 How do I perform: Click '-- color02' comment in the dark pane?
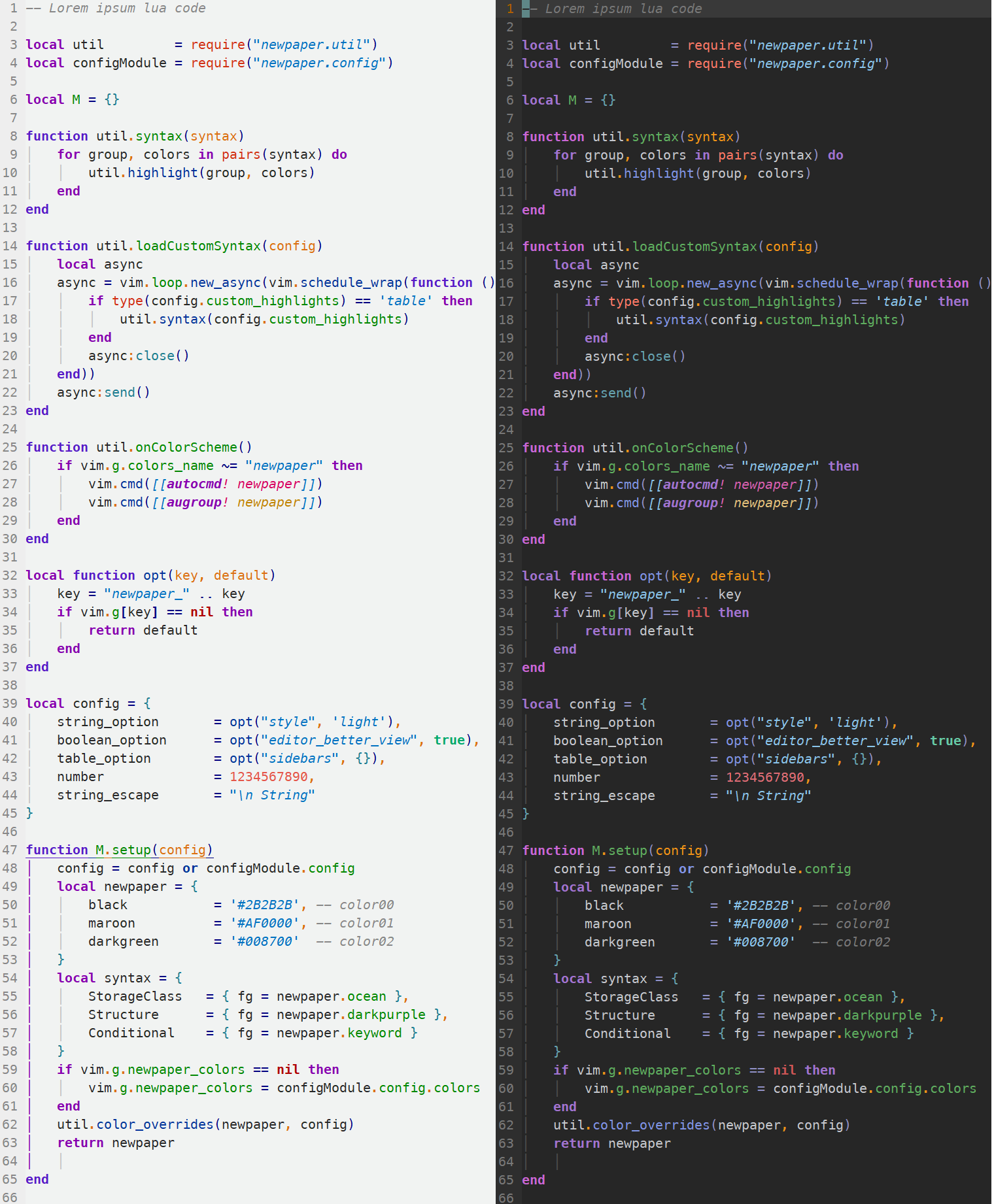point(851,942)
